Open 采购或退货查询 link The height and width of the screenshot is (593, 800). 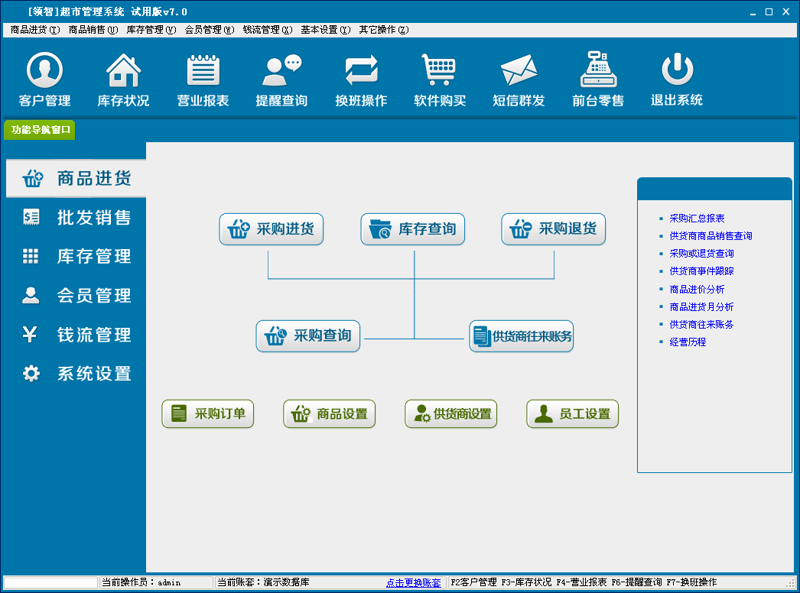pyautogui.click(x=702, y=254)
